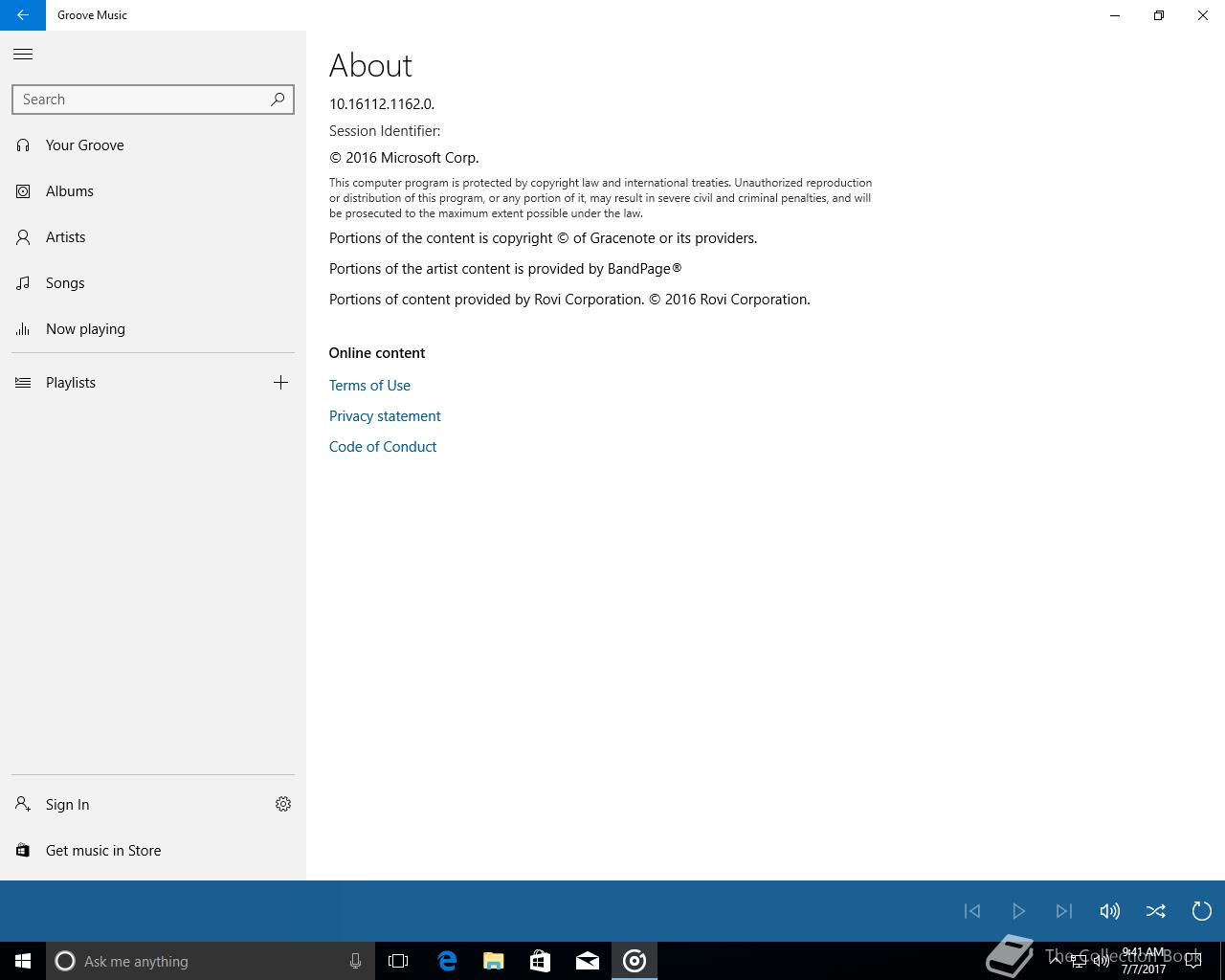This screenshot has width=1225, height=980.
Task: Open Your Groove section
Action: [x=153, y=145]
